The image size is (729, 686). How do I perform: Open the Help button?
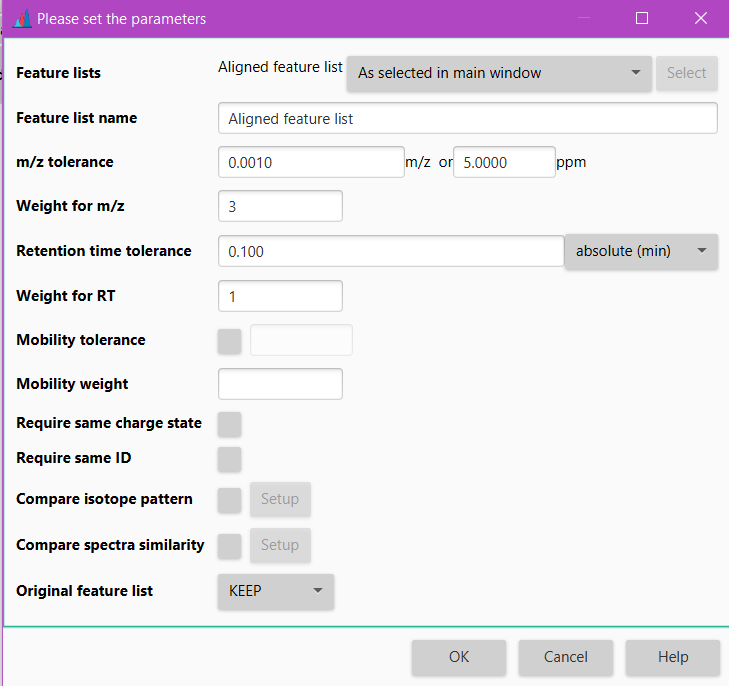[x=673, y=657]
